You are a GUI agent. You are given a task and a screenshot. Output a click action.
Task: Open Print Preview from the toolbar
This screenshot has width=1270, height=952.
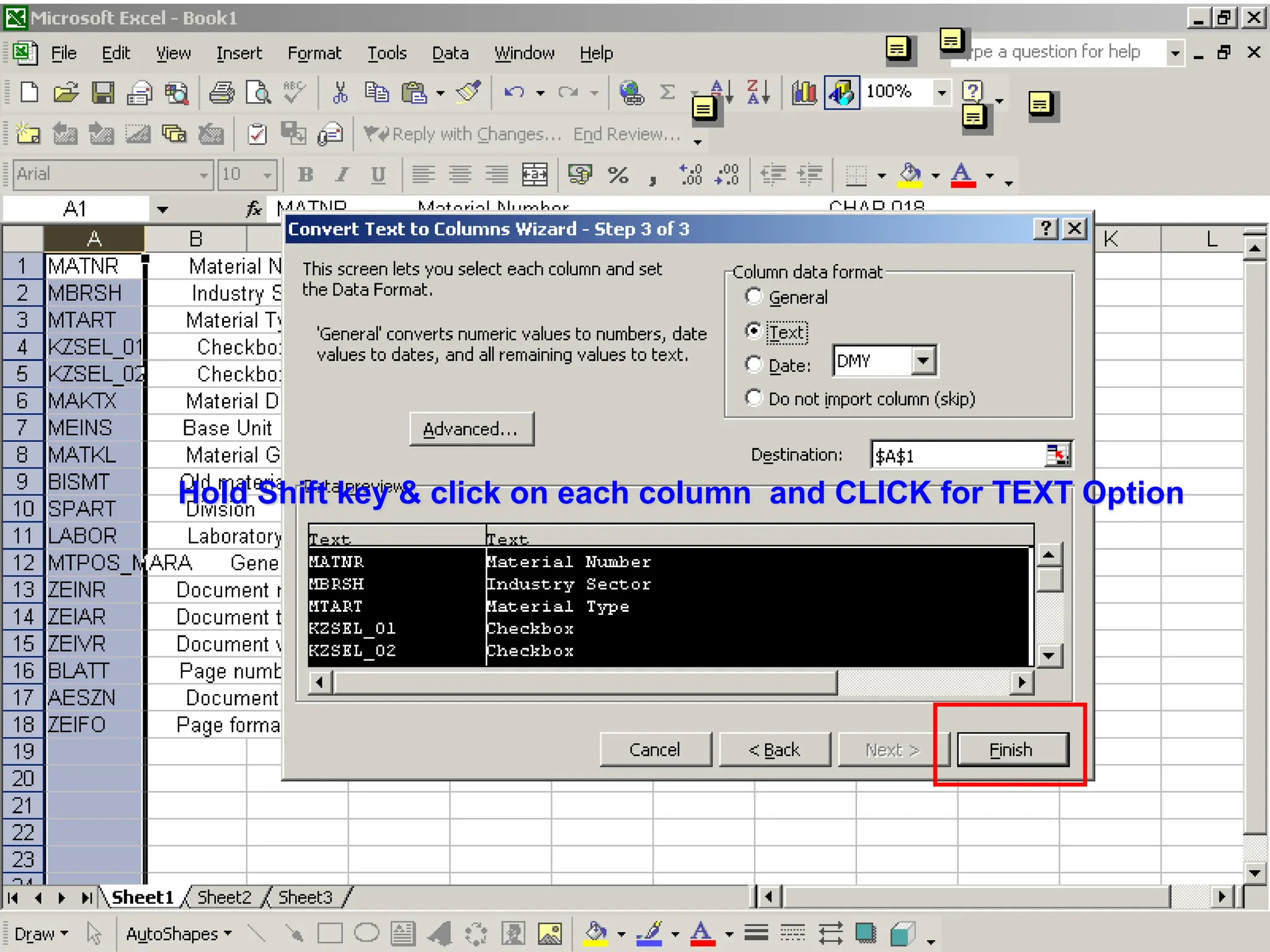(x=258, y=93)
